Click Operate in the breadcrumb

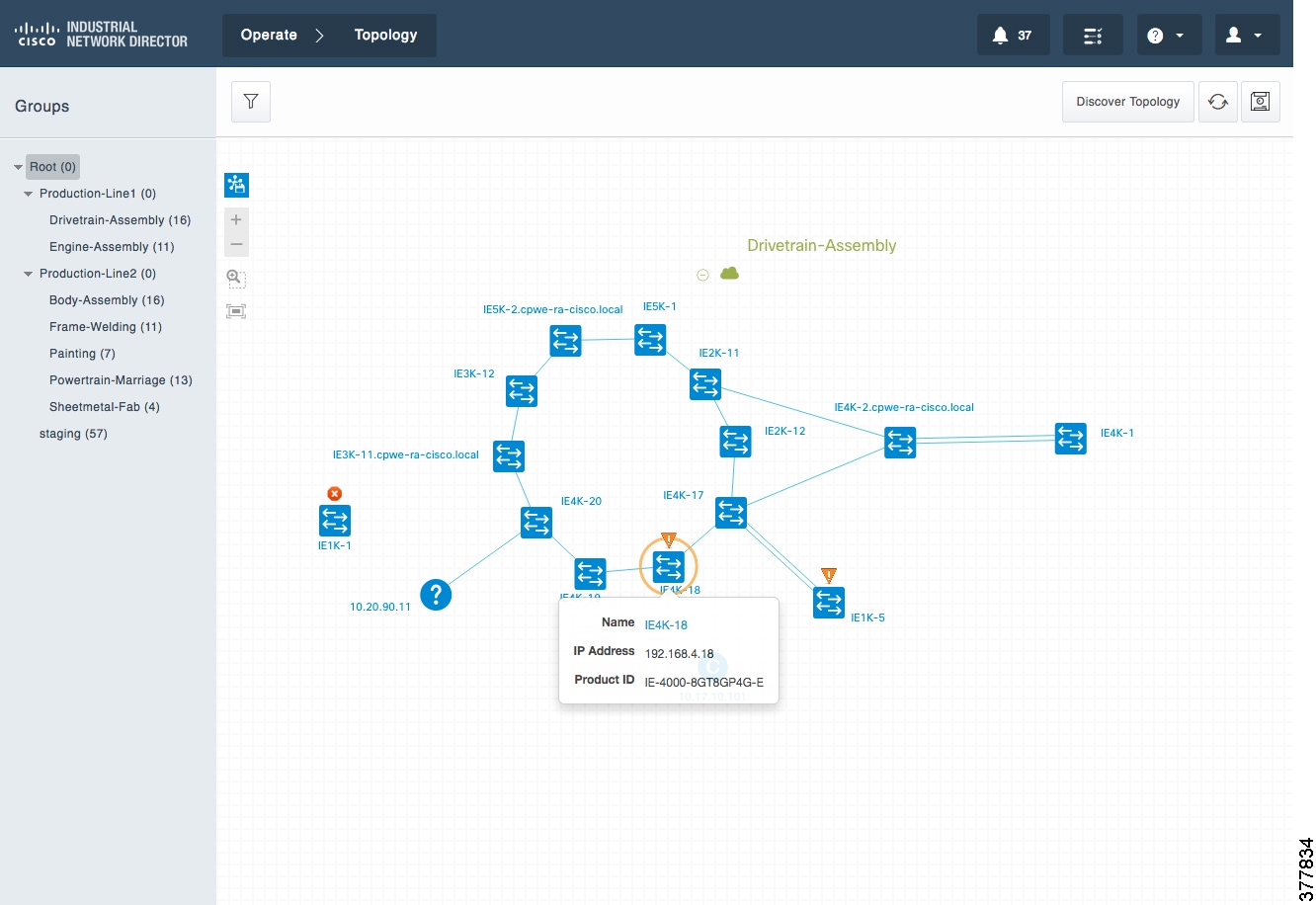coord(269,35)
